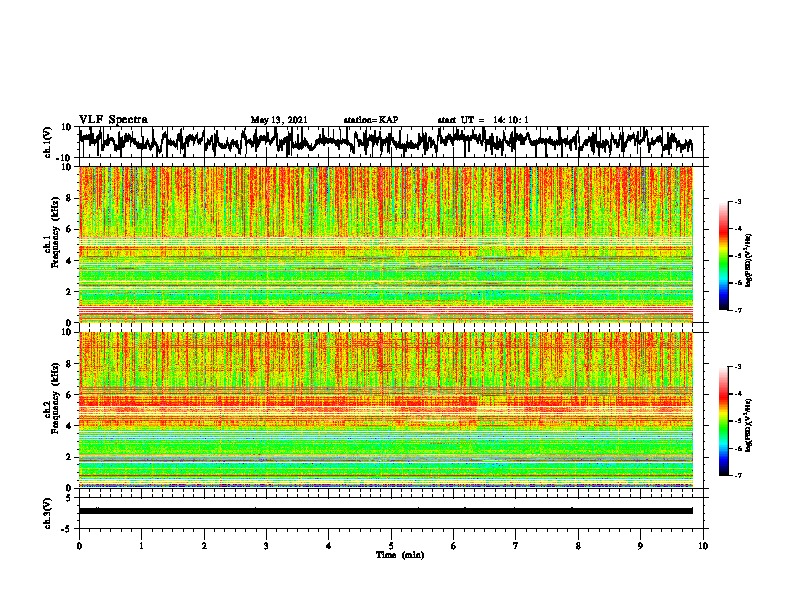Click the "1" tick on the time axis
Image resolution: width=792 pixels, height=612 pixels.
[141, 546]
